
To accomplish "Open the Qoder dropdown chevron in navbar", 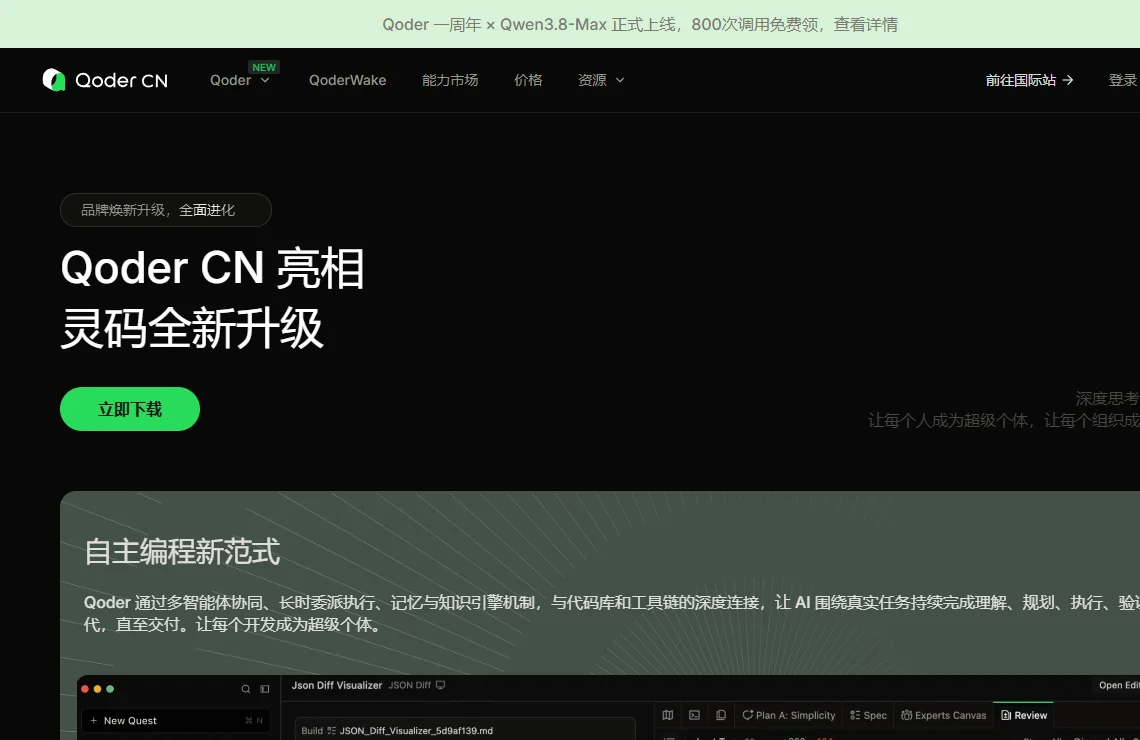I will 265,81.
